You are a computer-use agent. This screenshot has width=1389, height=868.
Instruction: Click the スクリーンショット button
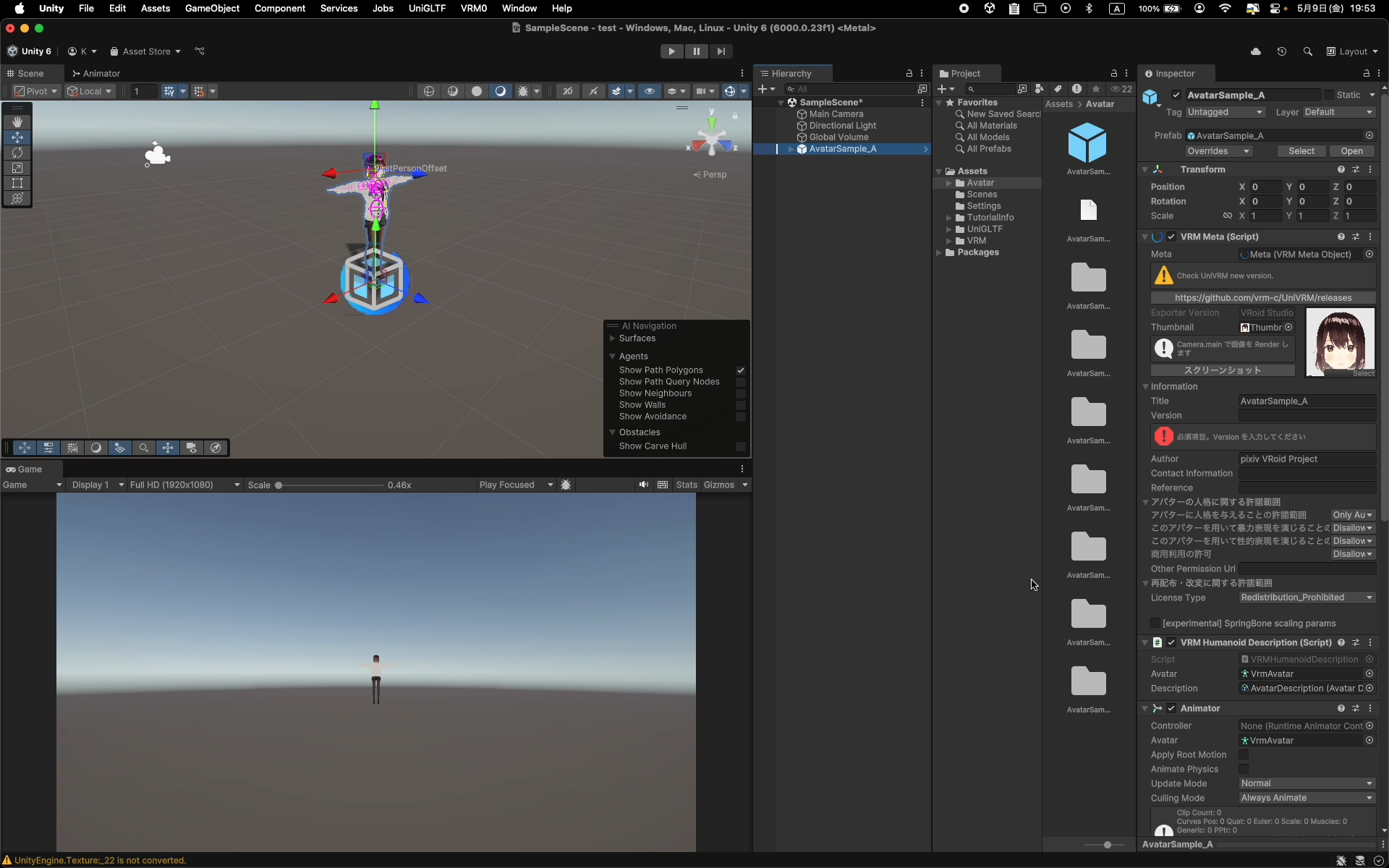pyautogui.click(x=1223, y=370)
